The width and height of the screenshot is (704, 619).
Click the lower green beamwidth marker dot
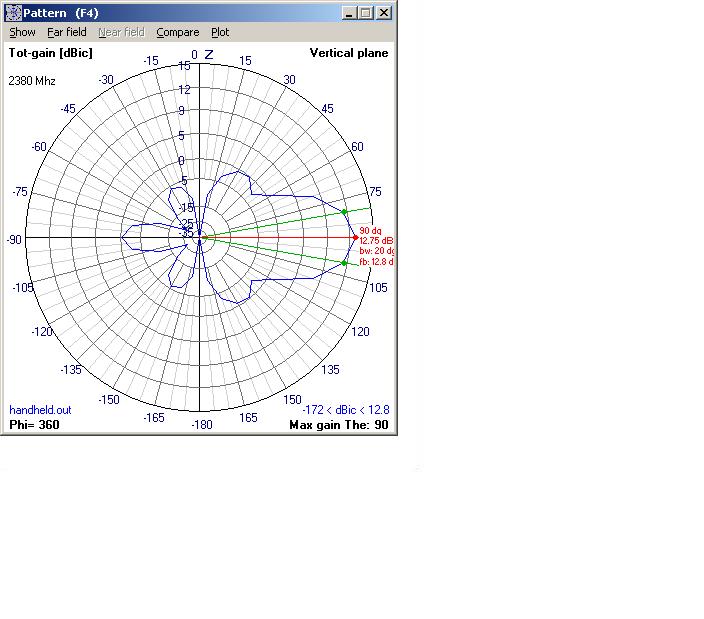click(x=344, y=263)
